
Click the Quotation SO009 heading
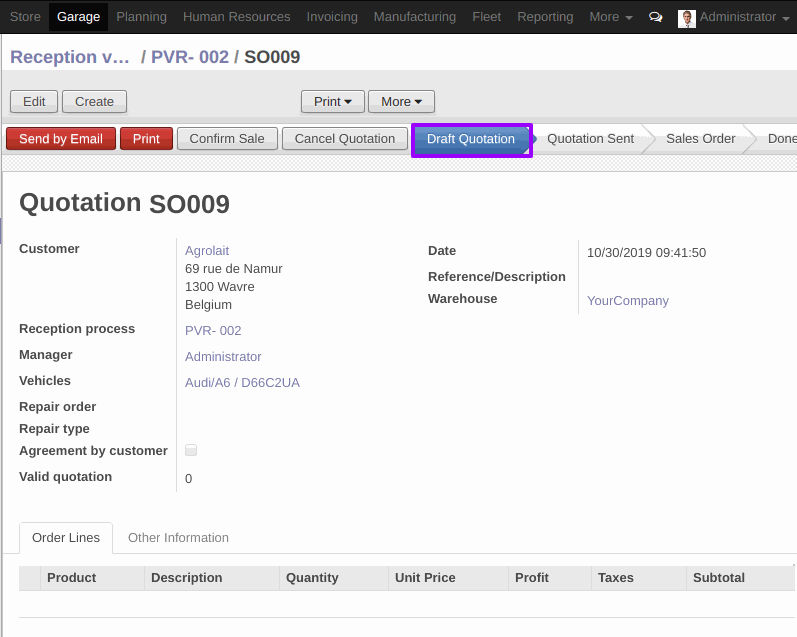click(125, 203)
